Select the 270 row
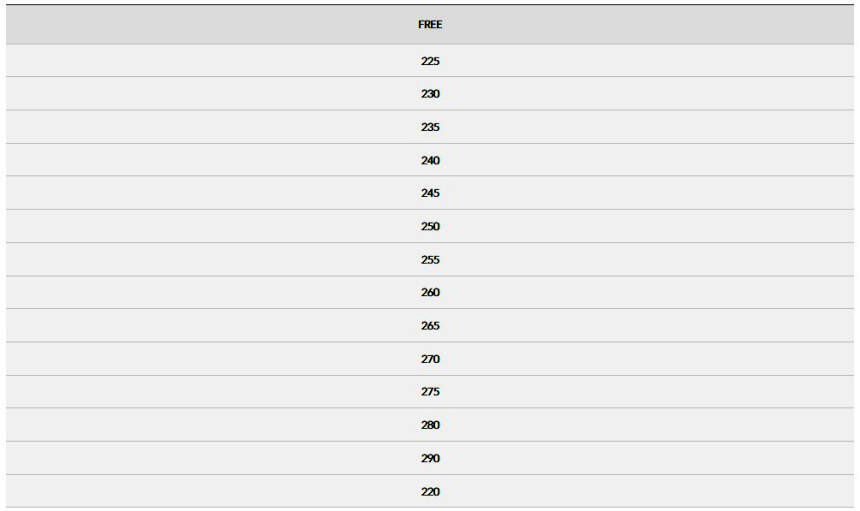This screenshot has width=860, height=511. (x=430, y=359)
